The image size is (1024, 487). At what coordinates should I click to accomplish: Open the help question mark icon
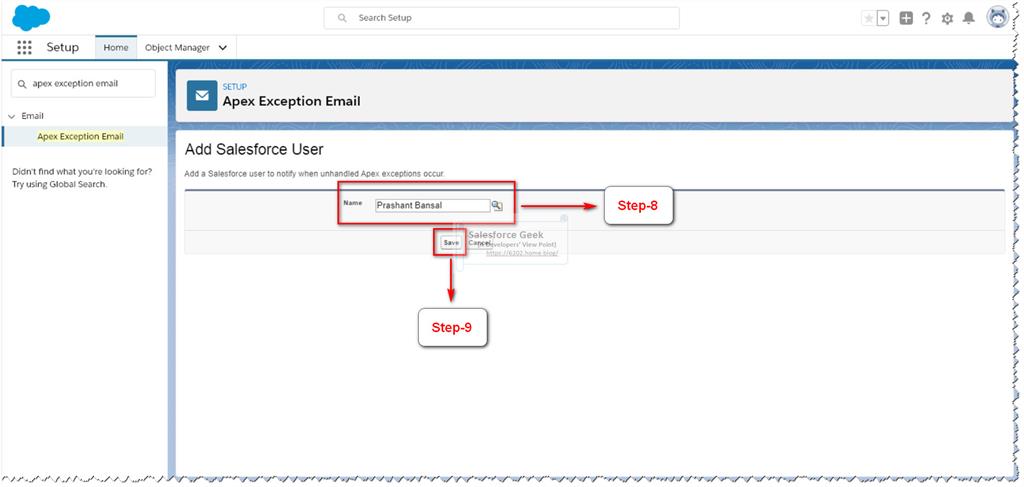tap(926, 18)
